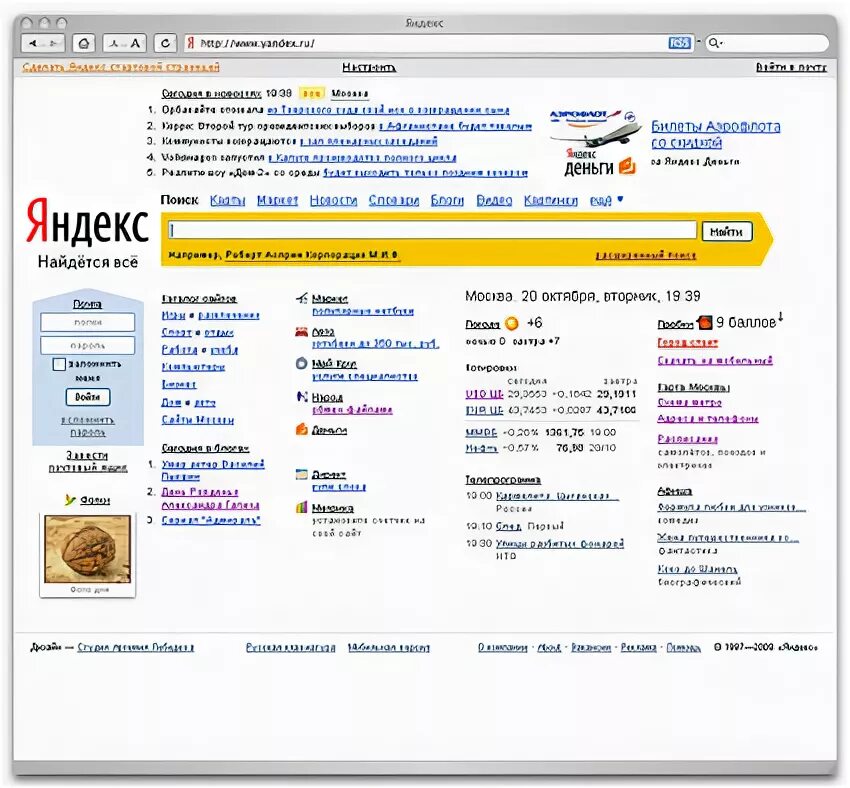Open the Сайты Москвы catalog link
Viewport: 850px width, 788px height.
click(198, 419)
